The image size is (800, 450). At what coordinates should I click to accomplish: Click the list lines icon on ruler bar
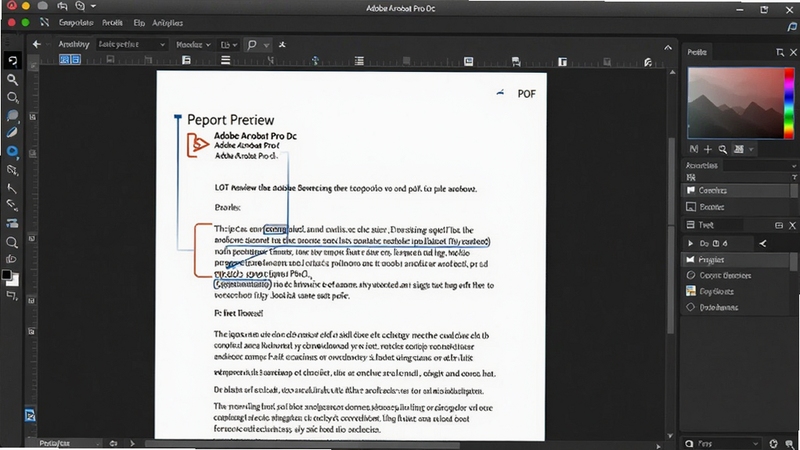pyautogui.click(x=359, y=61)
